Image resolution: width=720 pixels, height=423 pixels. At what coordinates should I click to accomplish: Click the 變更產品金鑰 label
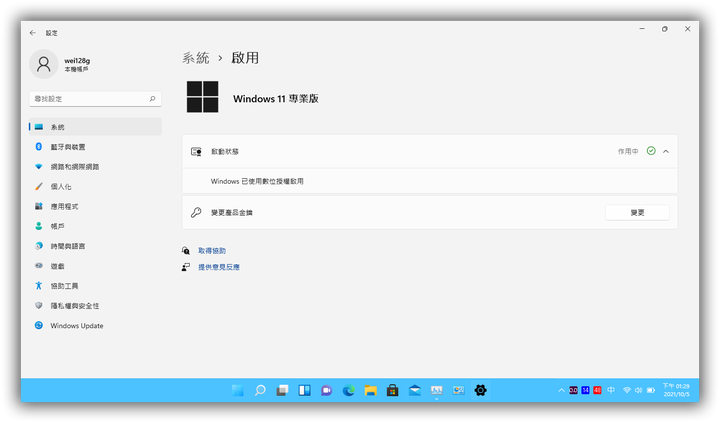[231, 213]
